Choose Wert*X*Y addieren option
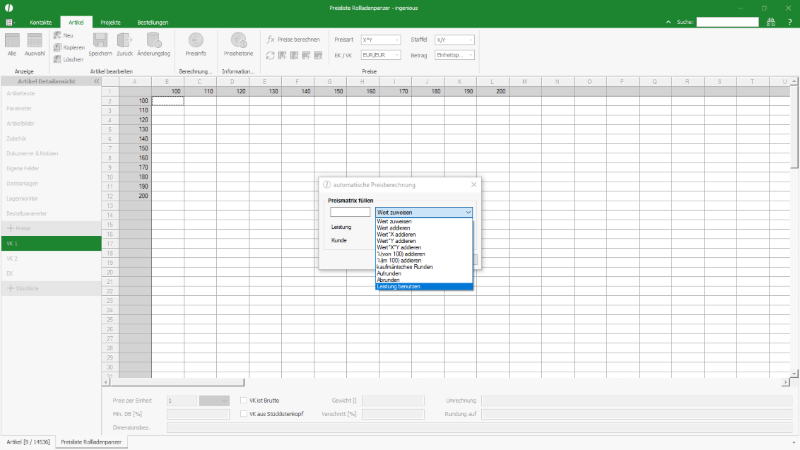800x450 pixels. pos(424,247)
